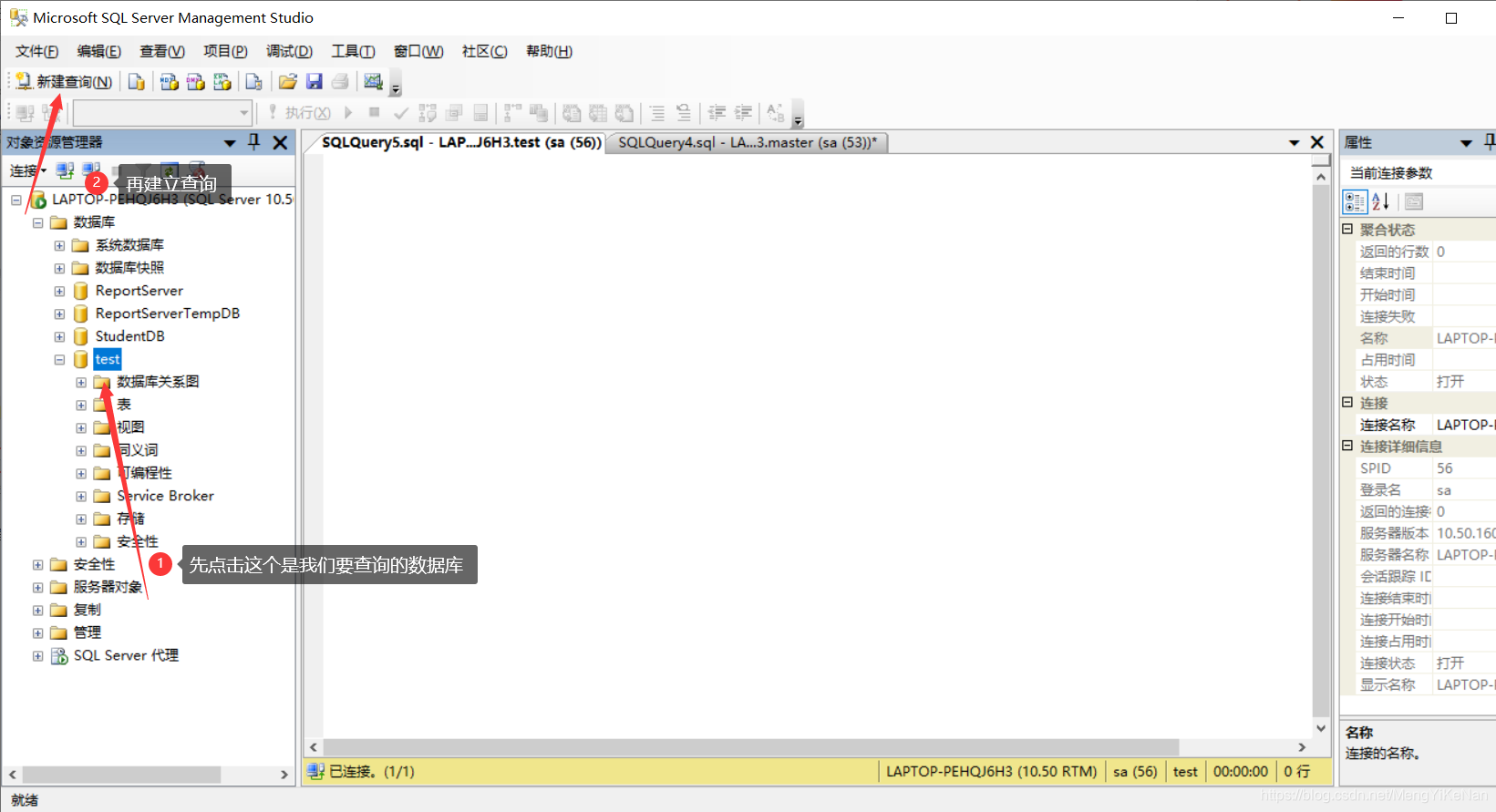Image resolution: width=1496 pixels, height=812 pixels.
Task: Close the active query document tab
Action: (1317, 142)
